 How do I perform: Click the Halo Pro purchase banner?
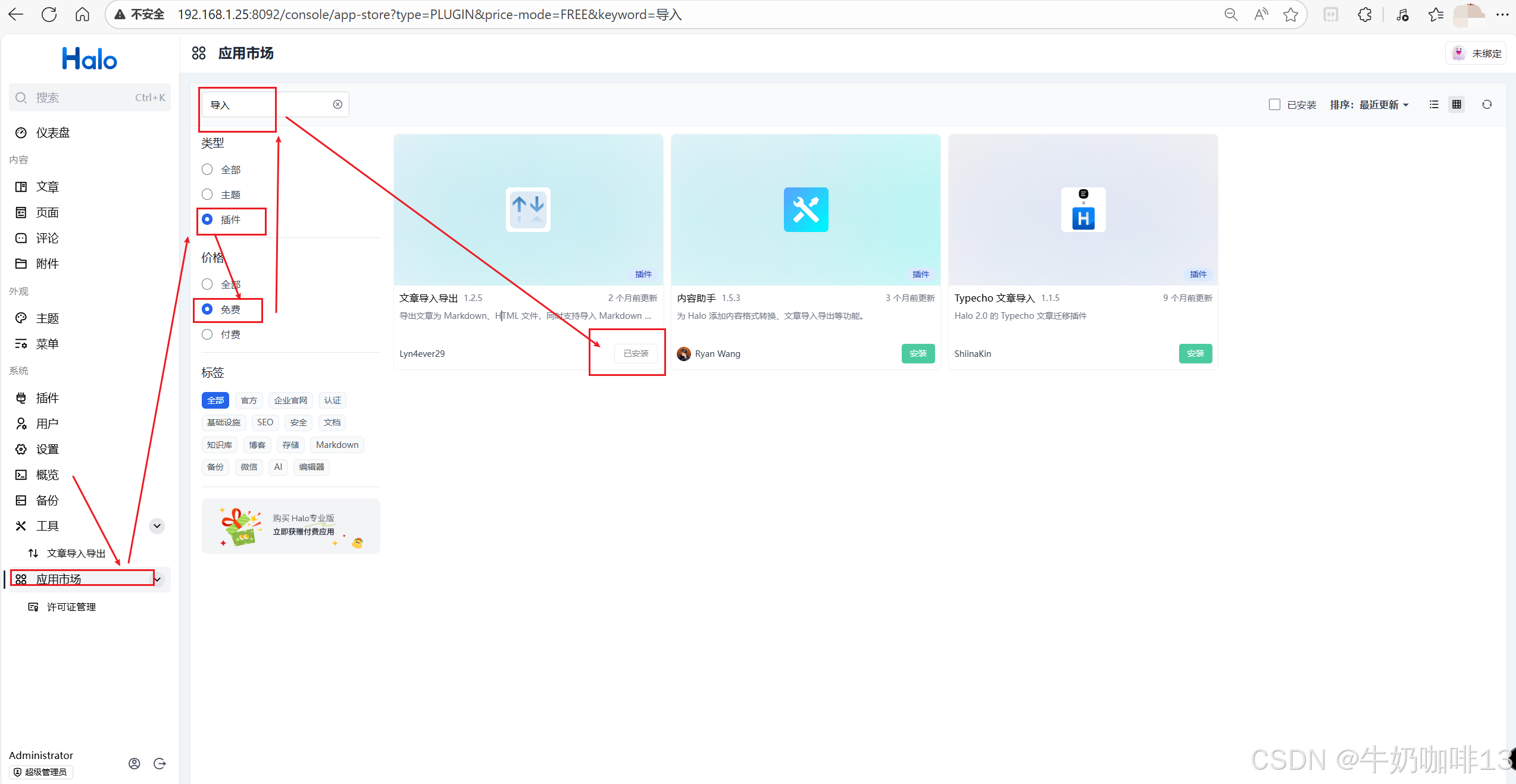pyautogui.click(x=290, y=526)
